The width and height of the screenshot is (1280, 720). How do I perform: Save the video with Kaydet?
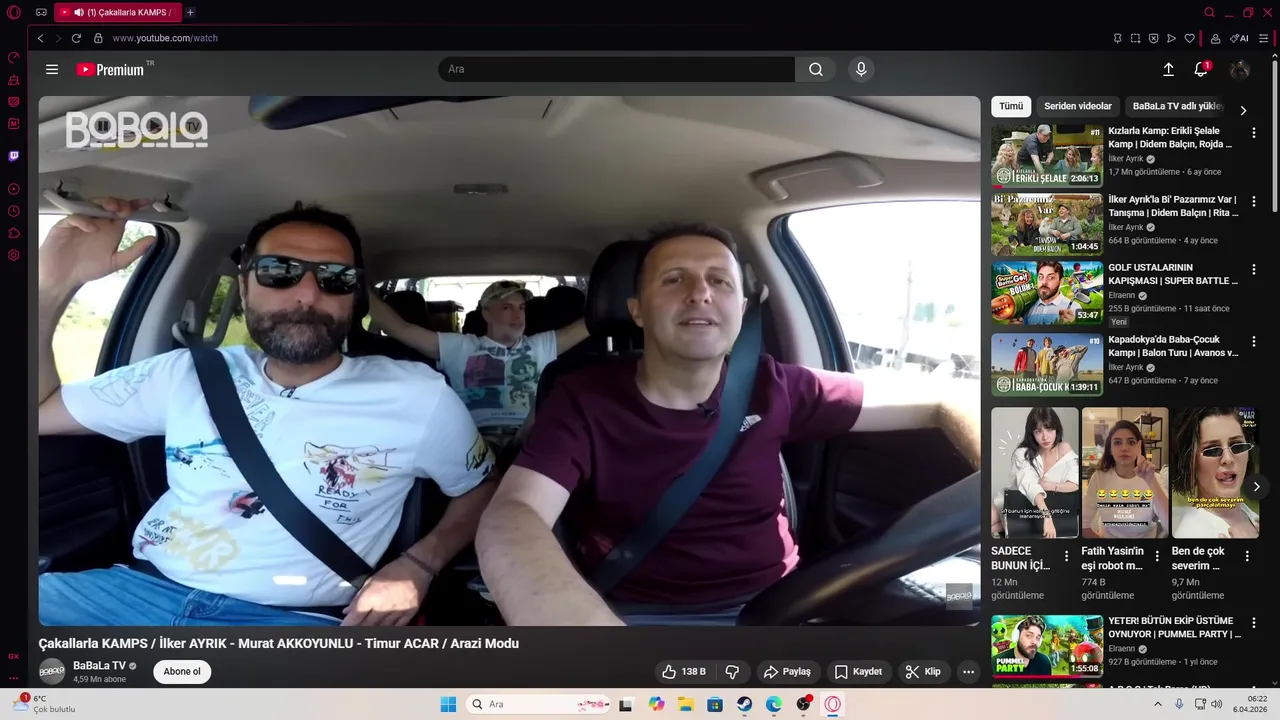click(858, 672)
